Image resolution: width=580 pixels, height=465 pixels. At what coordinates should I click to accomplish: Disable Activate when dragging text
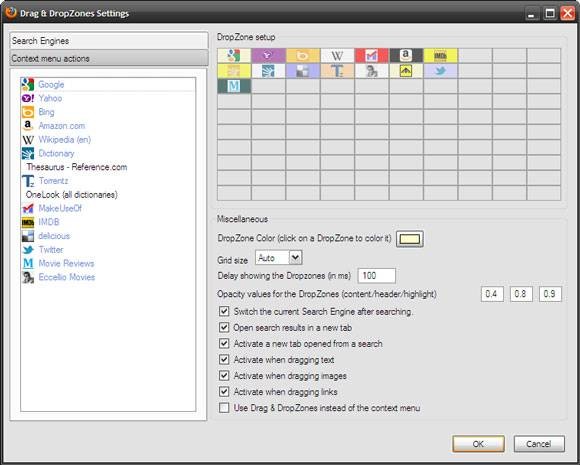[224, 360]
